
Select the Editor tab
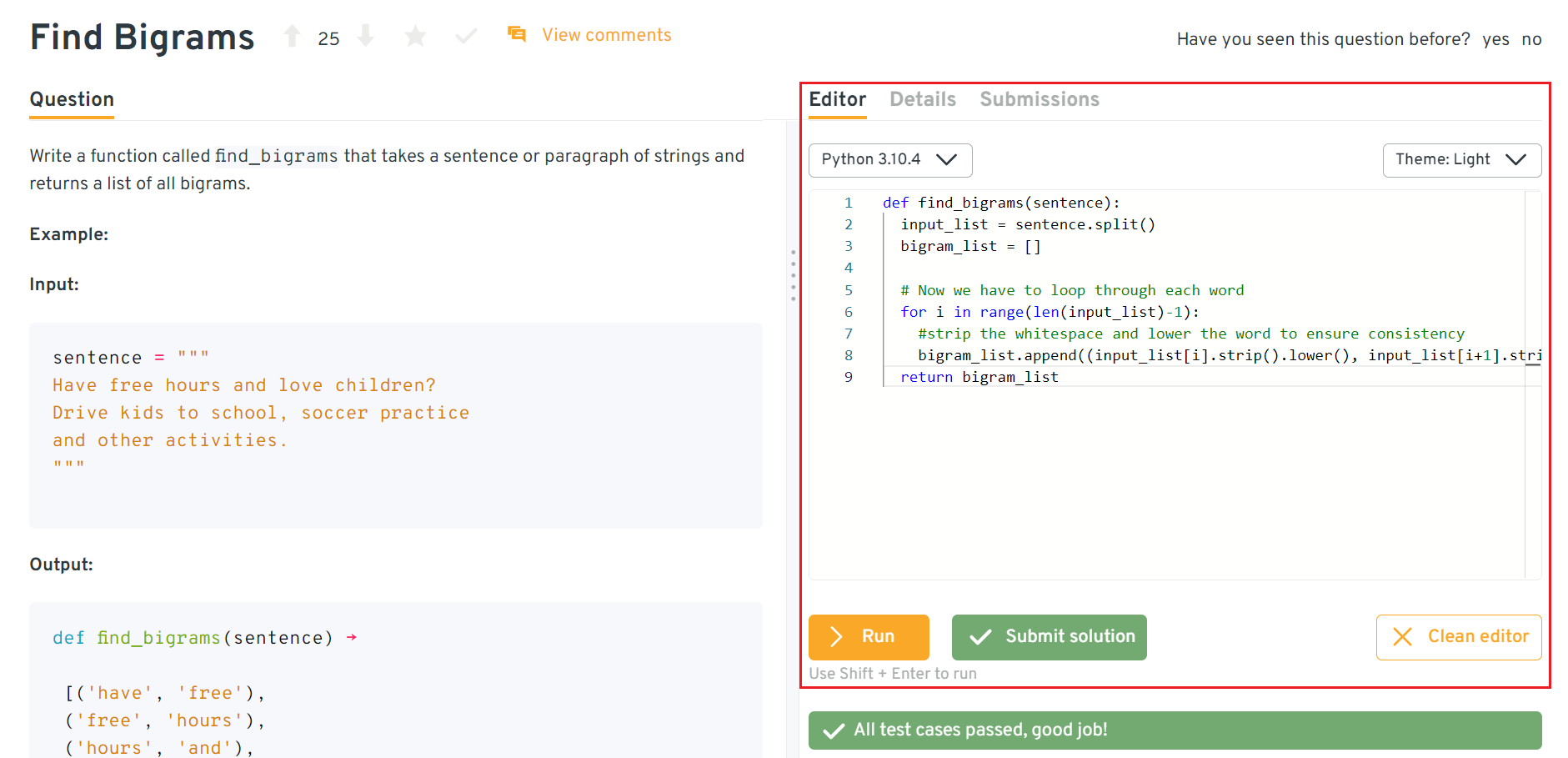point(837,99)
